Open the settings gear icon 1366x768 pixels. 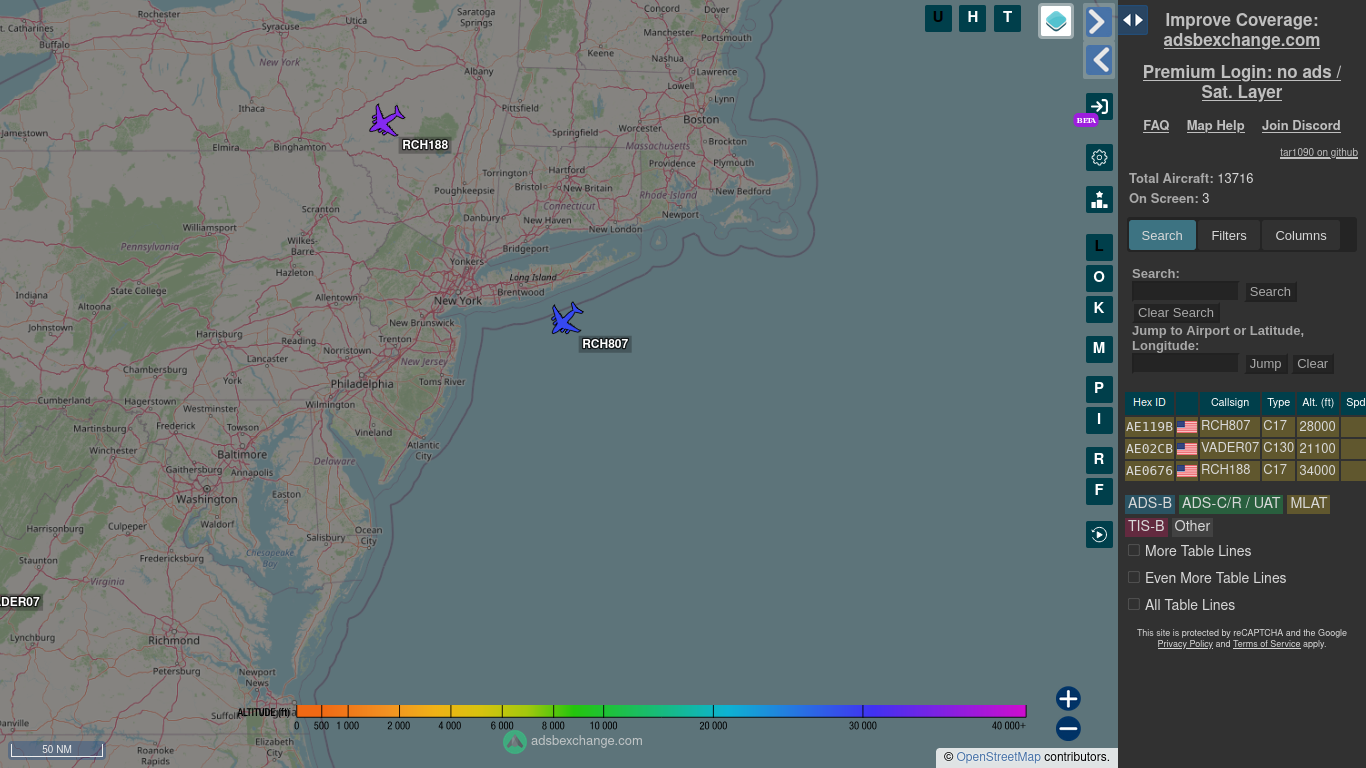coord(1099,157)
